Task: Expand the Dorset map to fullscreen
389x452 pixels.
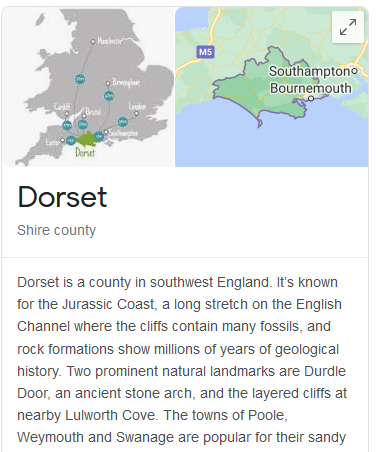Action: (x=348, y=27)
